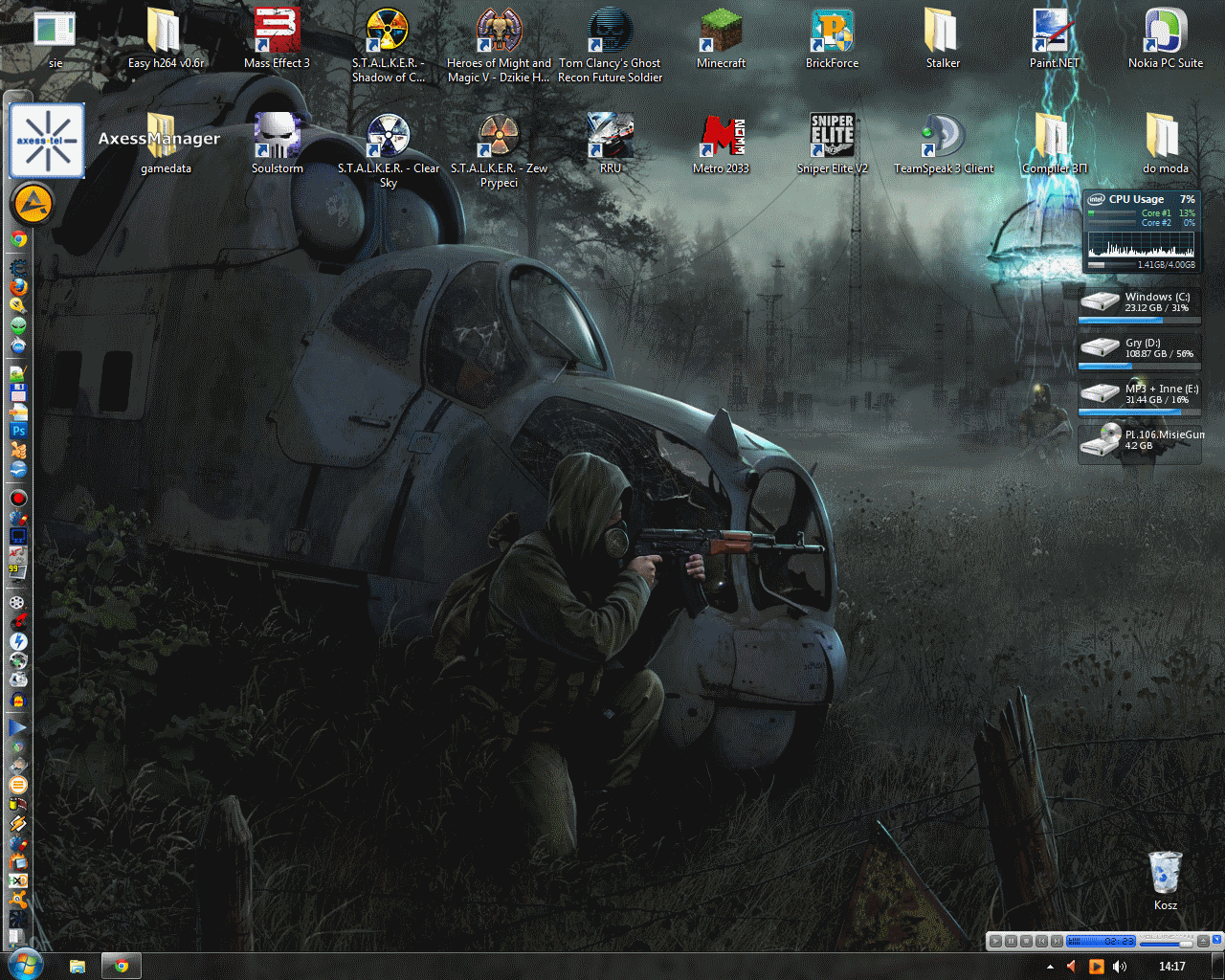The width and height of the screenshot is (1225, 980).
Task: Open the Easy h264 v0.6r folder
Action: [x=166, y=39]
